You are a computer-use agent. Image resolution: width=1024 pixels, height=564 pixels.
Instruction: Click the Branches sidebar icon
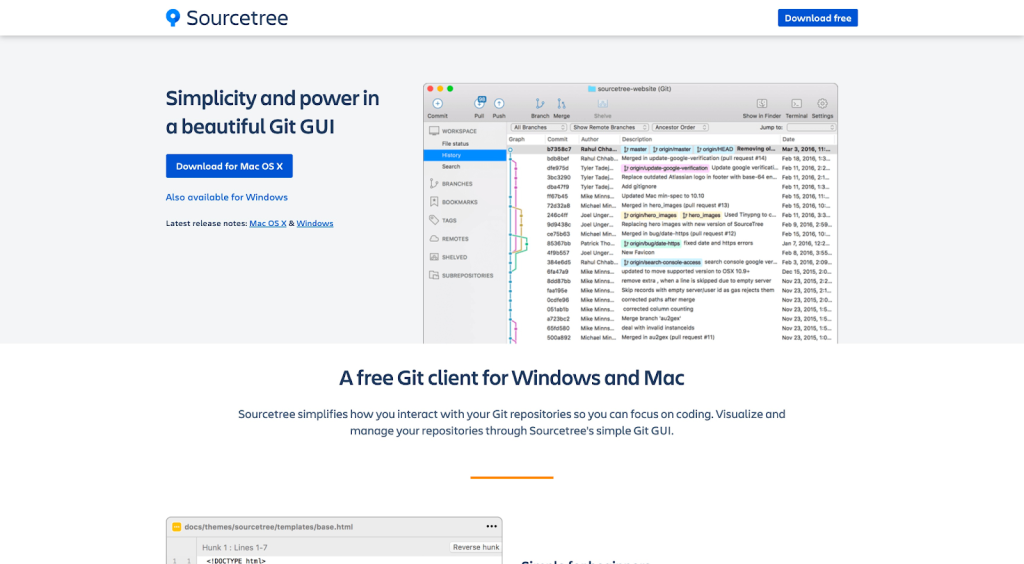434,183
